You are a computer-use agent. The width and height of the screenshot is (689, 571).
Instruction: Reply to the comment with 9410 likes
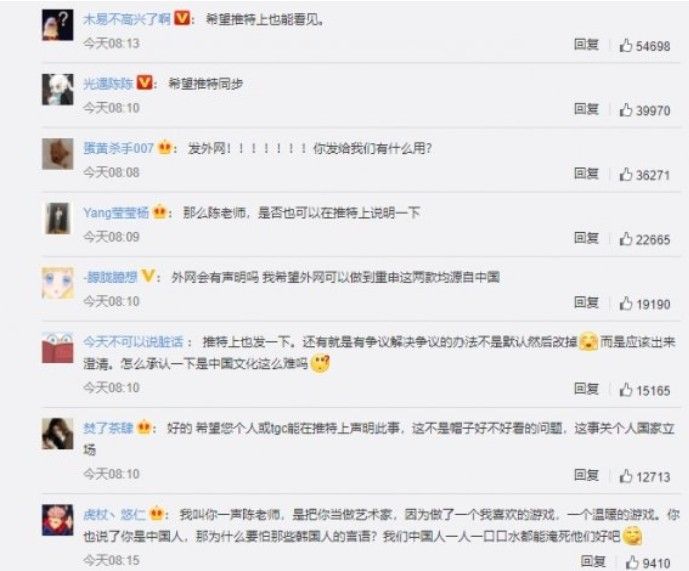coord(593,561)
